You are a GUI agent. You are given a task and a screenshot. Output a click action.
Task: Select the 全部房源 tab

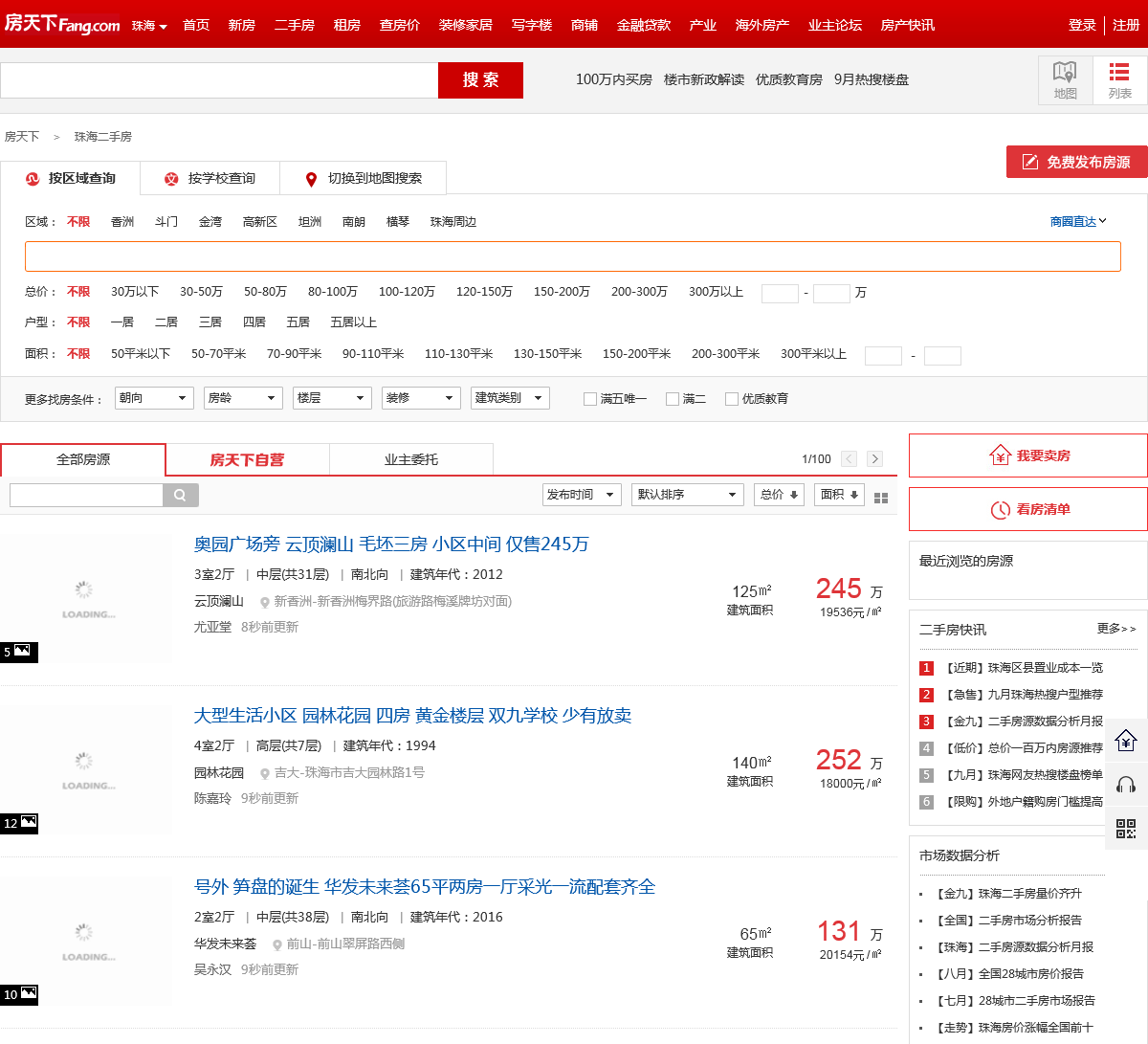coord(83,460)
